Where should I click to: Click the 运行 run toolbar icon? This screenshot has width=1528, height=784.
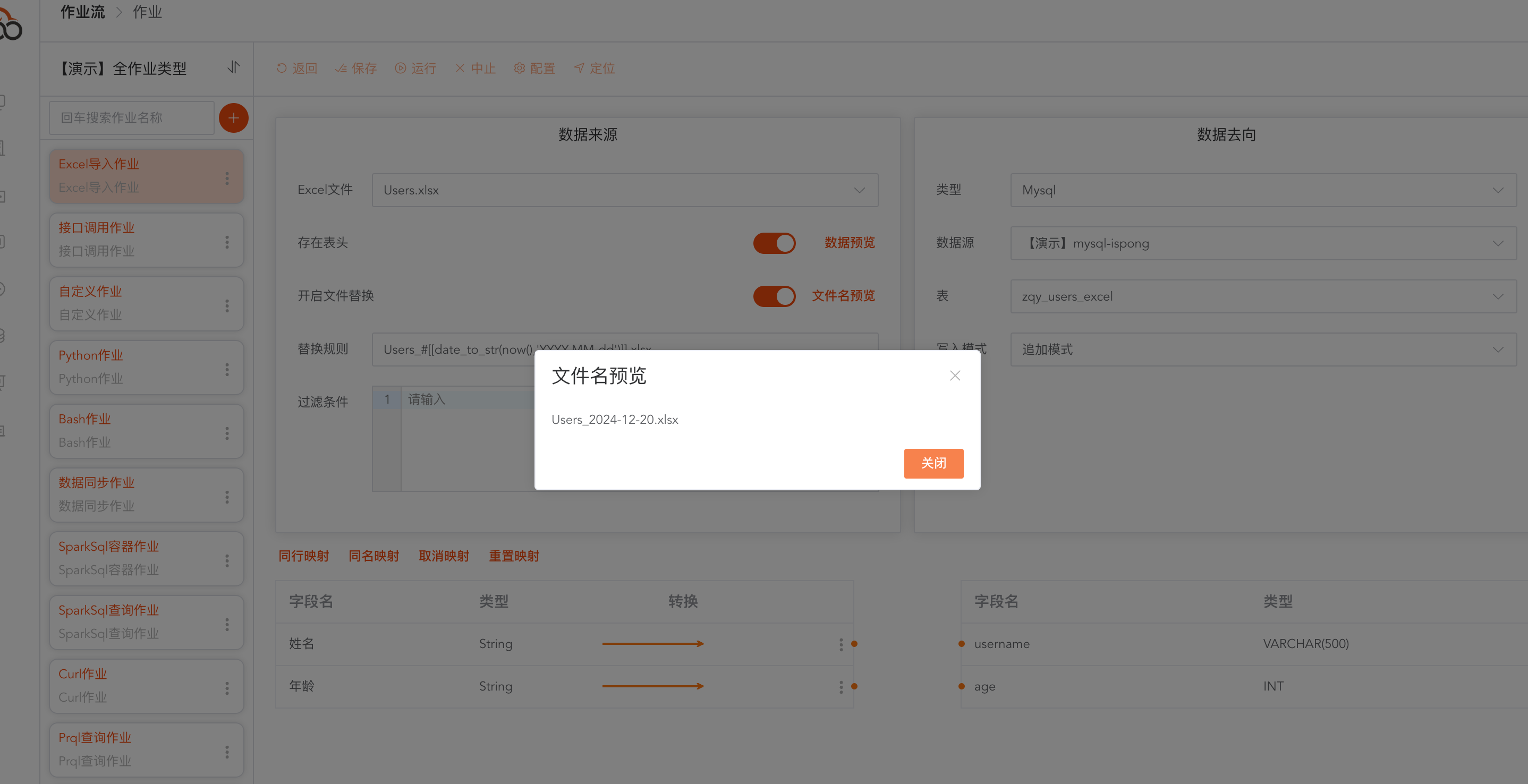click(x=401, y=68)
